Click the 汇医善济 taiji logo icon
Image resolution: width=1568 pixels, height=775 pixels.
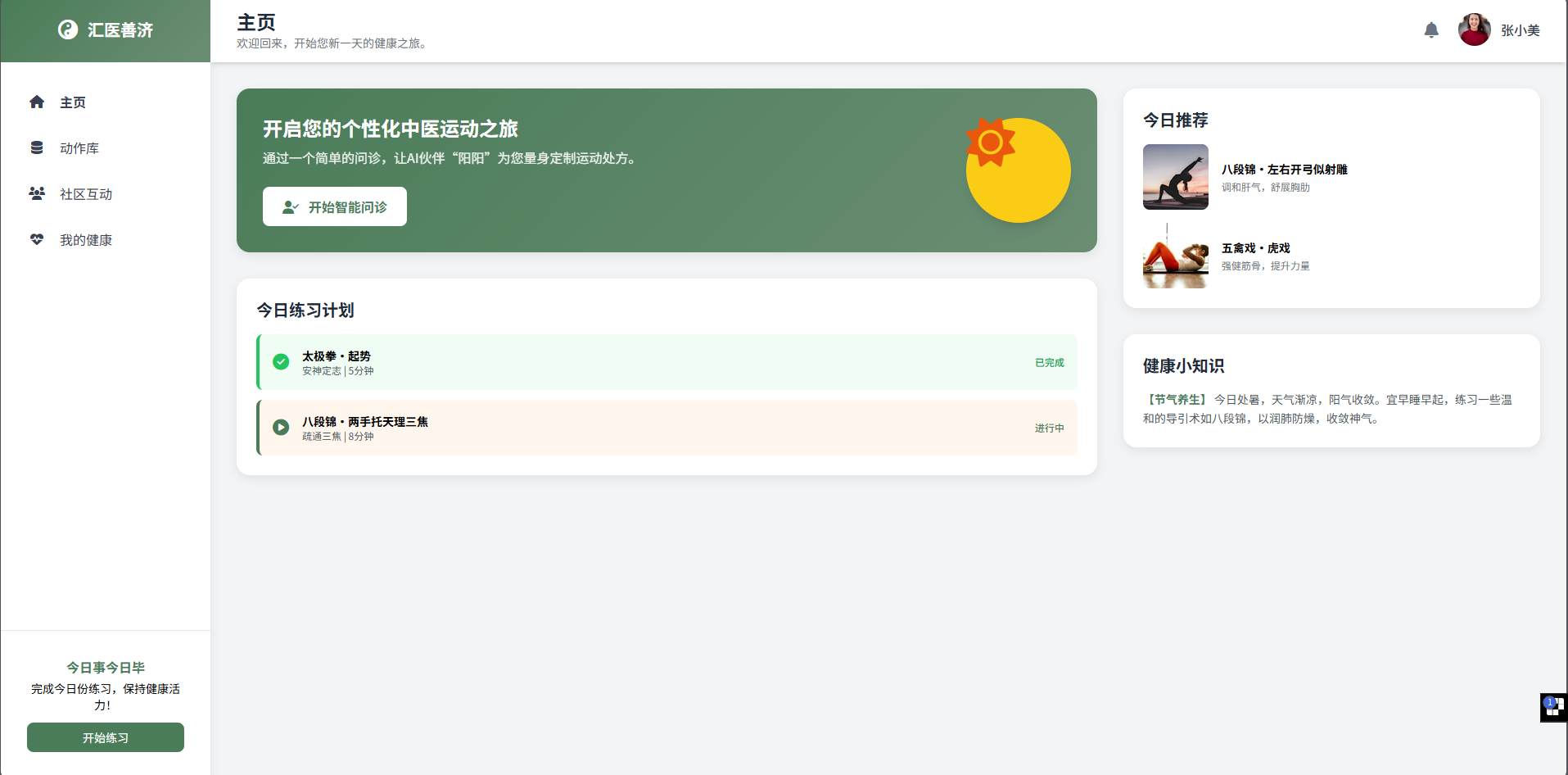pos(67,29)
